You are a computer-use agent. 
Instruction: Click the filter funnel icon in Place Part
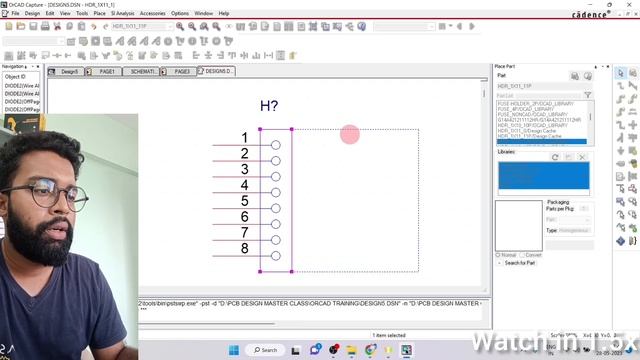click(x=588, y=95)
